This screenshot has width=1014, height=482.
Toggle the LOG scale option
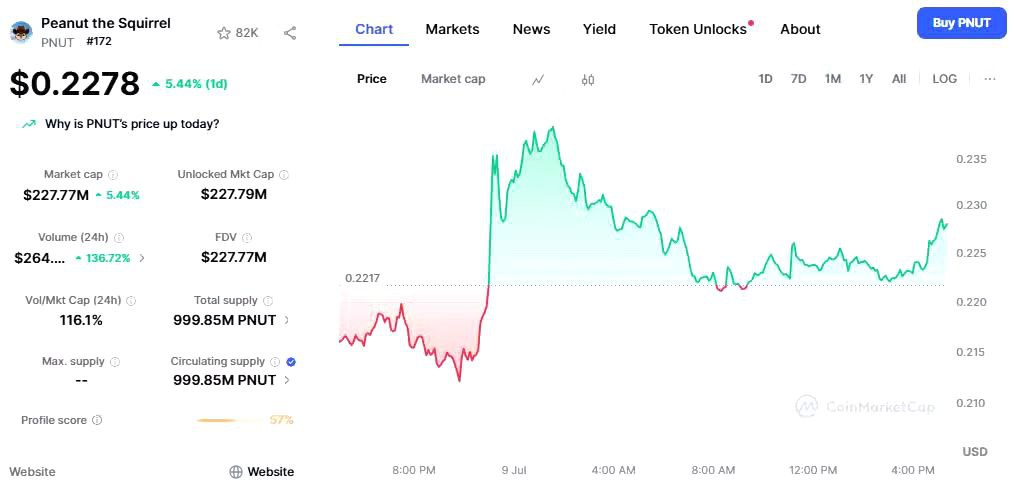(x=944, y=79)
